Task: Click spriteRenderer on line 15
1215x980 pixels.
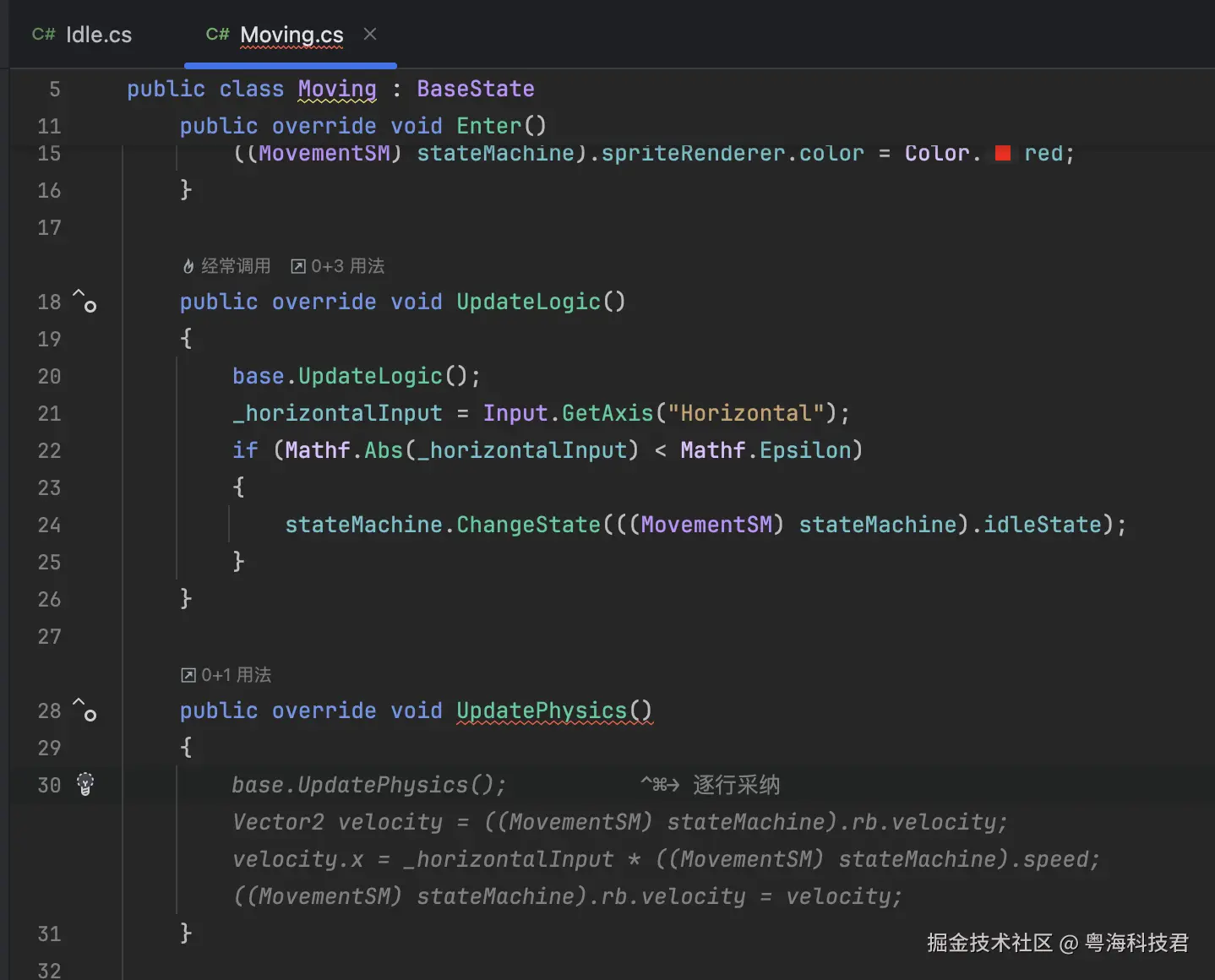Action: click(693, 153)
